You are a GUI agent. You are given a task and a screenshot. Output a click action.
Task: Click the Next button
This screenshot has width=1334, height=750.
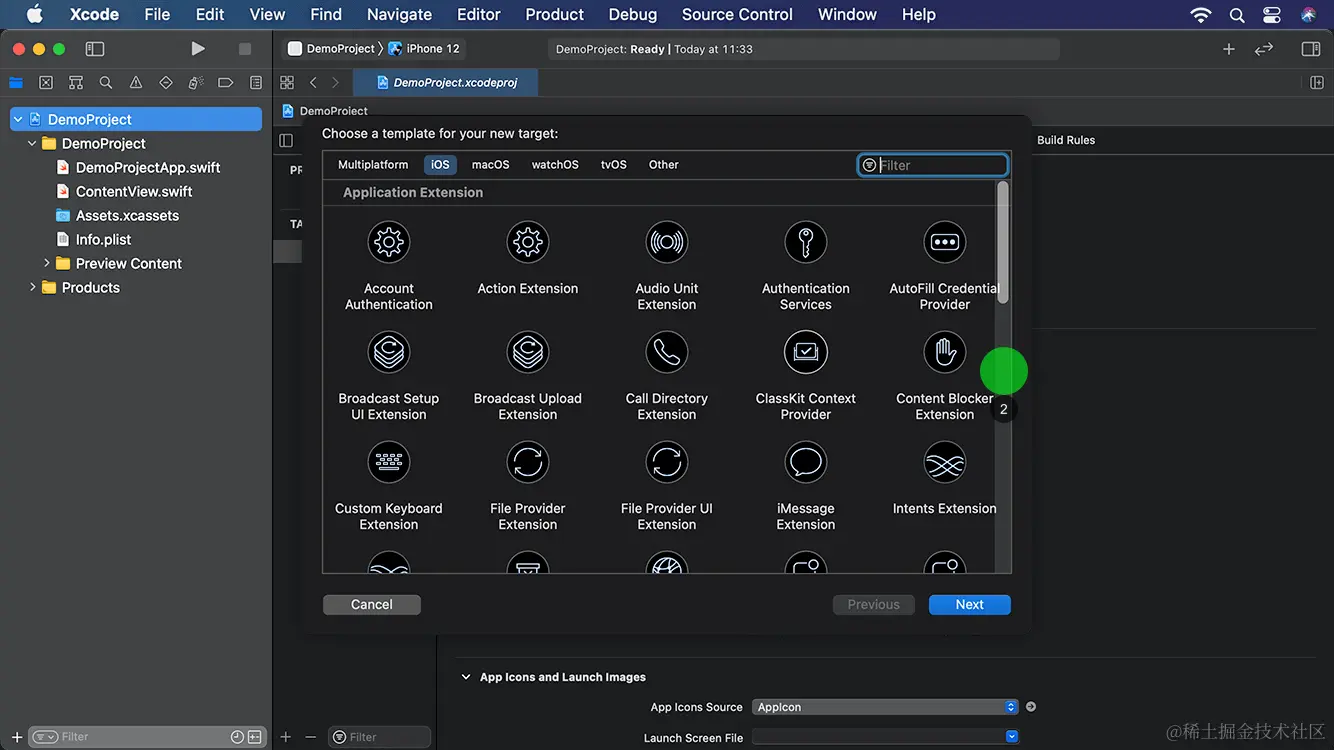[x=969, y=604]
